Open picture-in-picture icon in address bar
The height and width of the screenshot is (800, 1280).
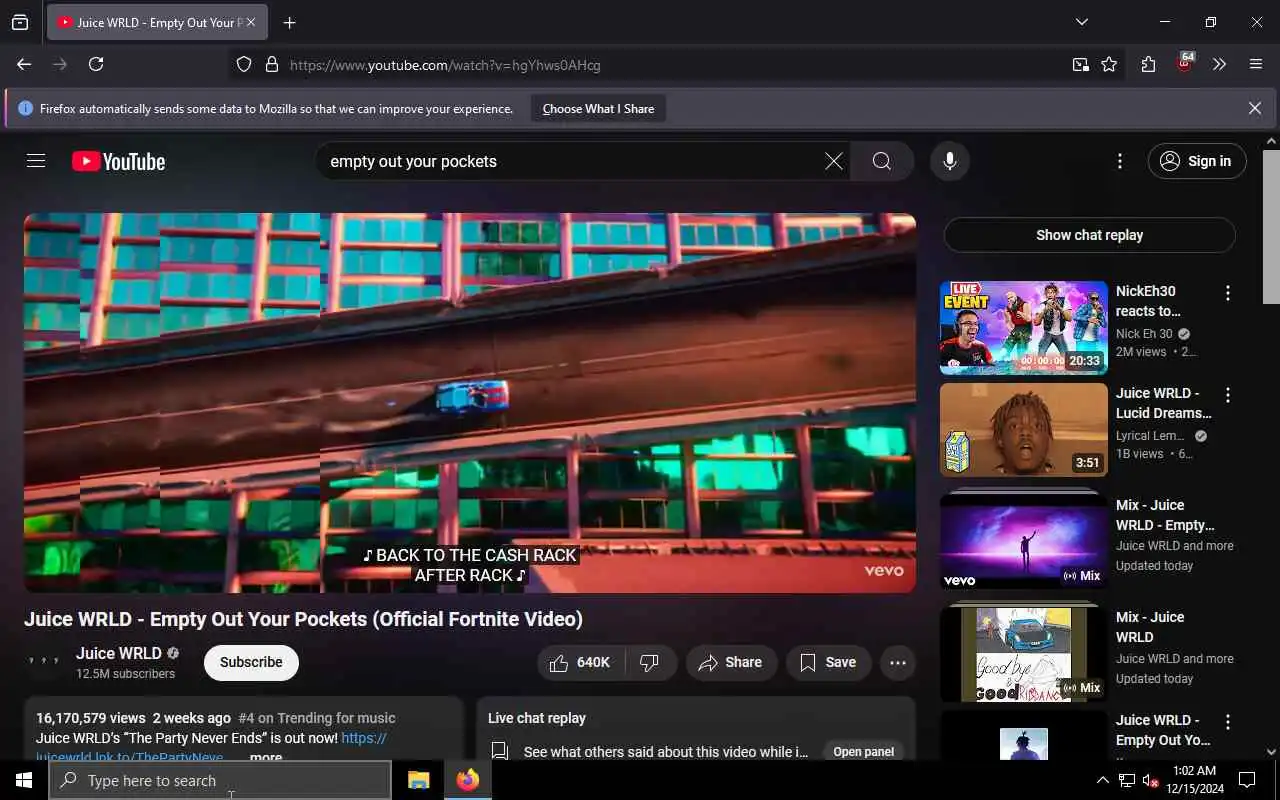click(x=1081, y=64)
